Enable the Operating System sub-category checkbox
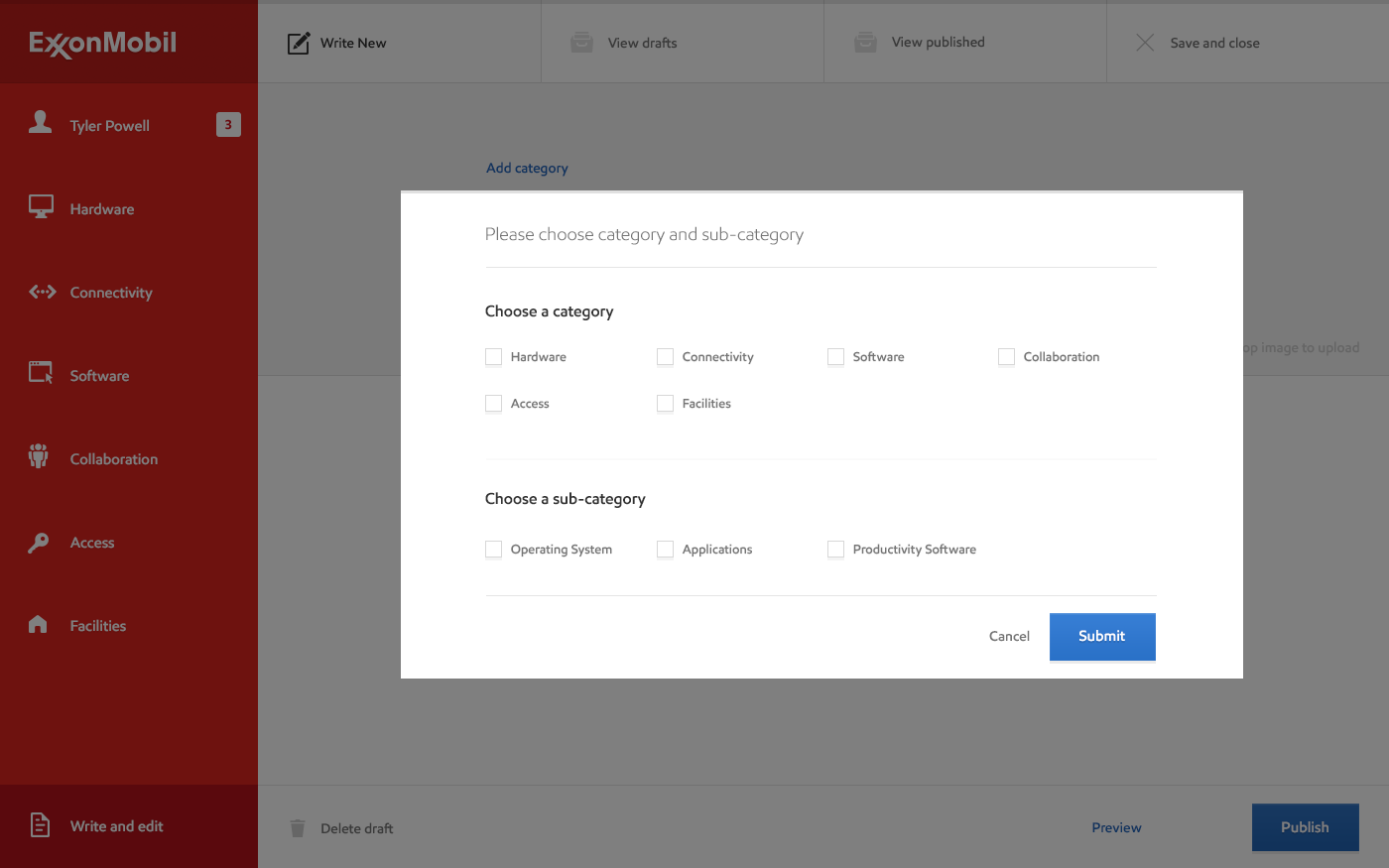1389x868 pixels. 493,550
